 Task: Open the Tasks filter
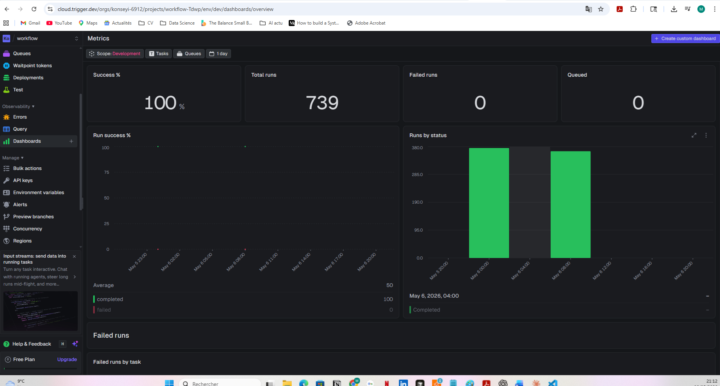coord(158,54)
